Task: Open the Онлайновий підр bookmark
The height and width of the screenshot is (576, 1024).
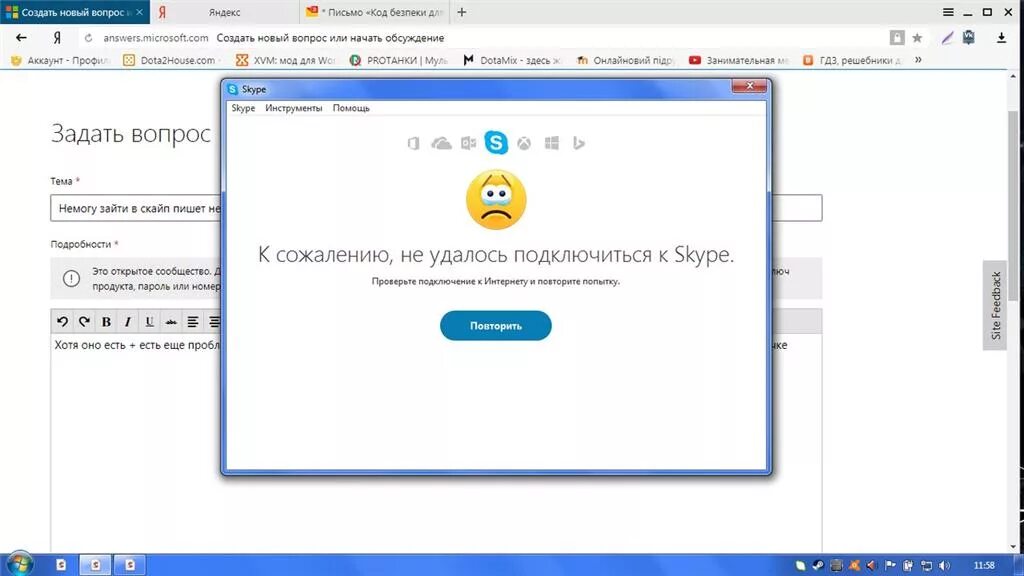Action: click(x=626, y=60)
